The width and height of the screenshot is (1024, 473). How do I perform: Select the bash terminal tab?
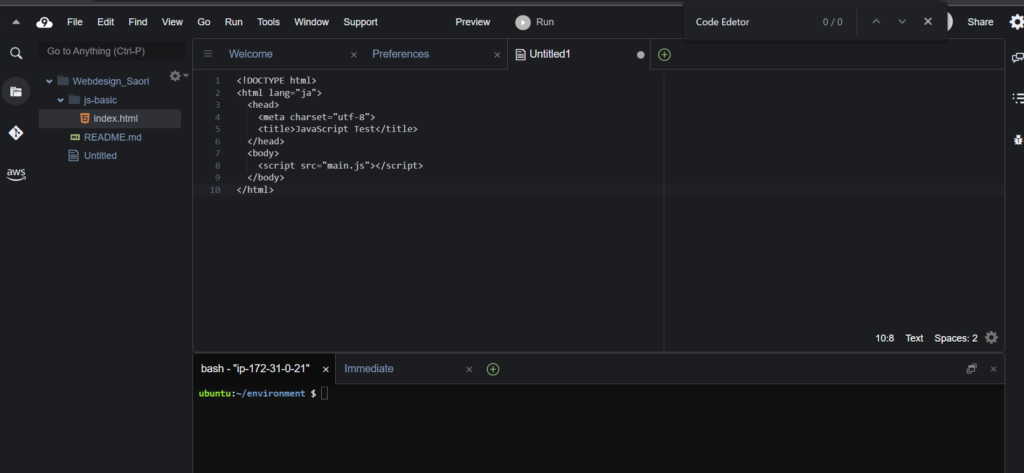[x=255, y=368]
